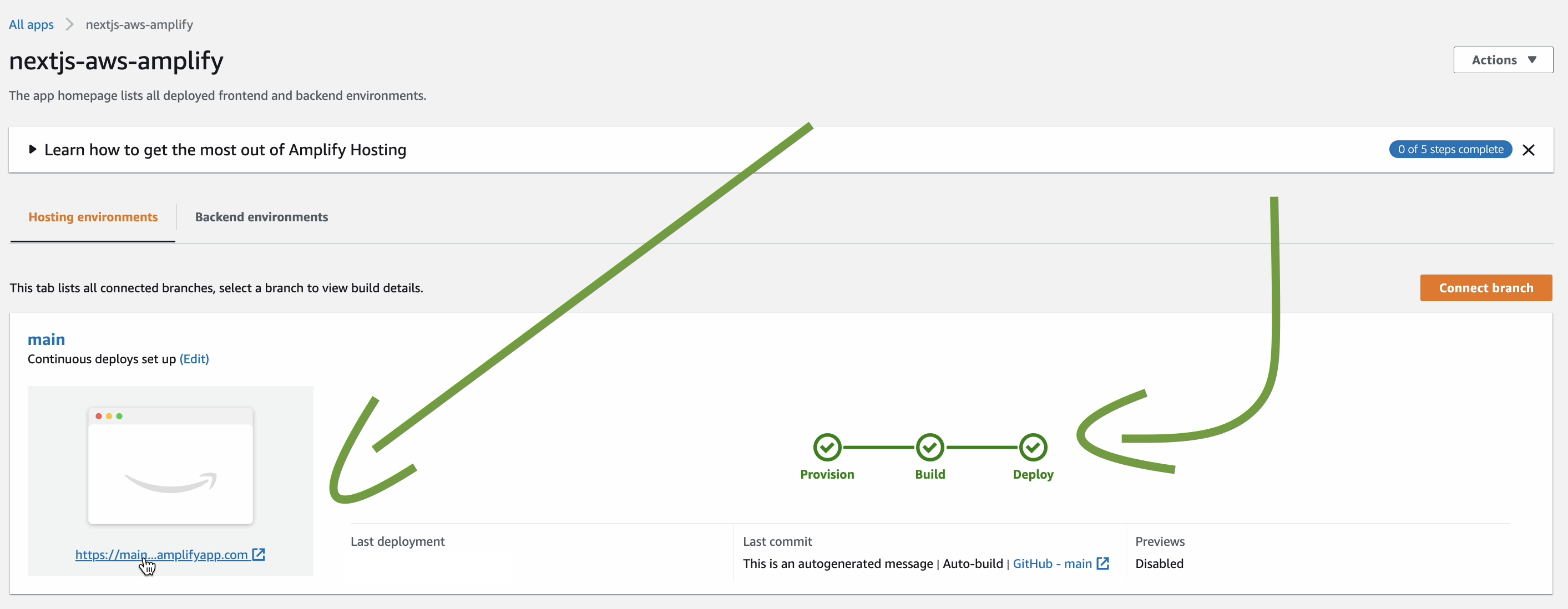Click the Amazon smile app preview thumbnail
The width and height of the screenshot is (1568, 609).
coord(170,466)
